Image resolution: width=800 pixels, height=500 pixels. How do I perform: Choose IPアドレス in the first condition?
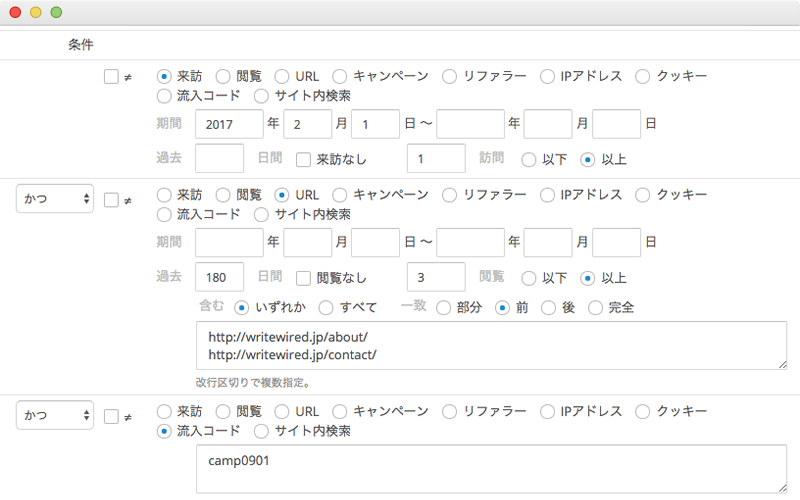(x=547, y=77)
